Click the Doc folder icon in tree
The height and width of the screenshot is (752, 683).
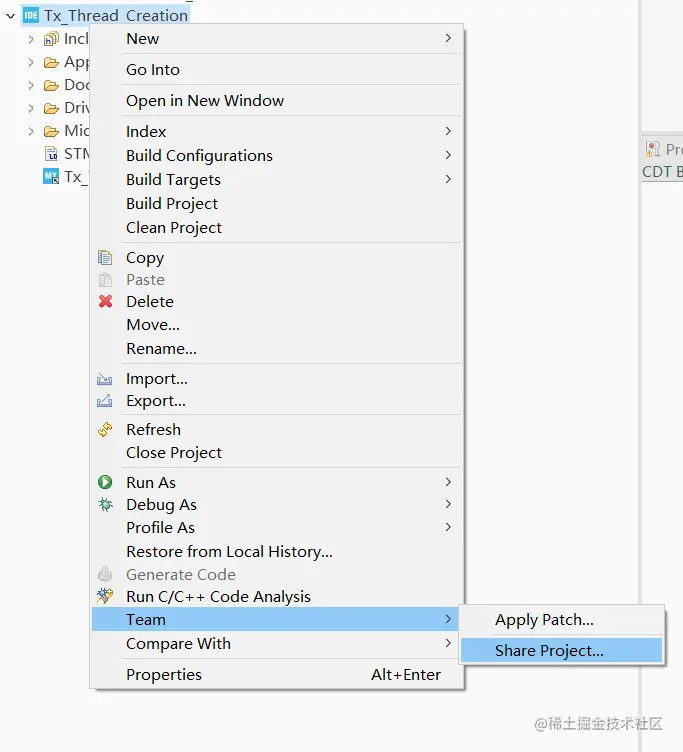tap(51, 85)
